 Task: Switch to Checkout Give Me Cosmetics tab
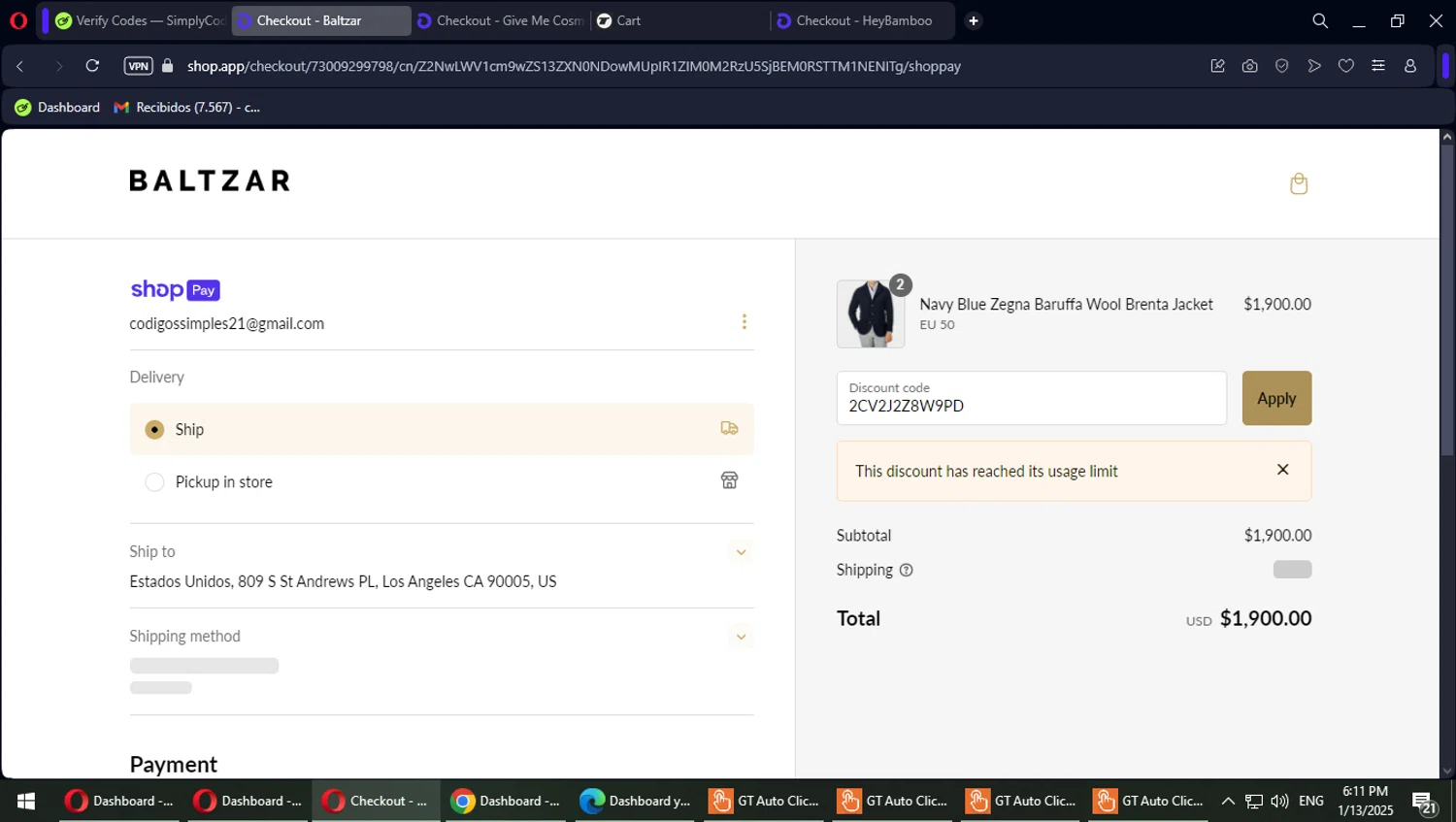[501, 20]
